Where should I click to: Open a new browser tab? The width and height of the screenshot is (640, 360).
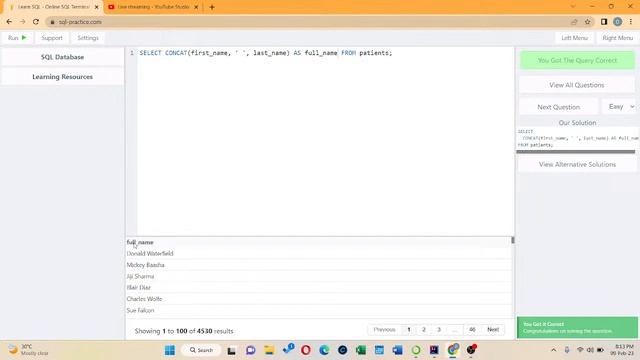point(211,7)
